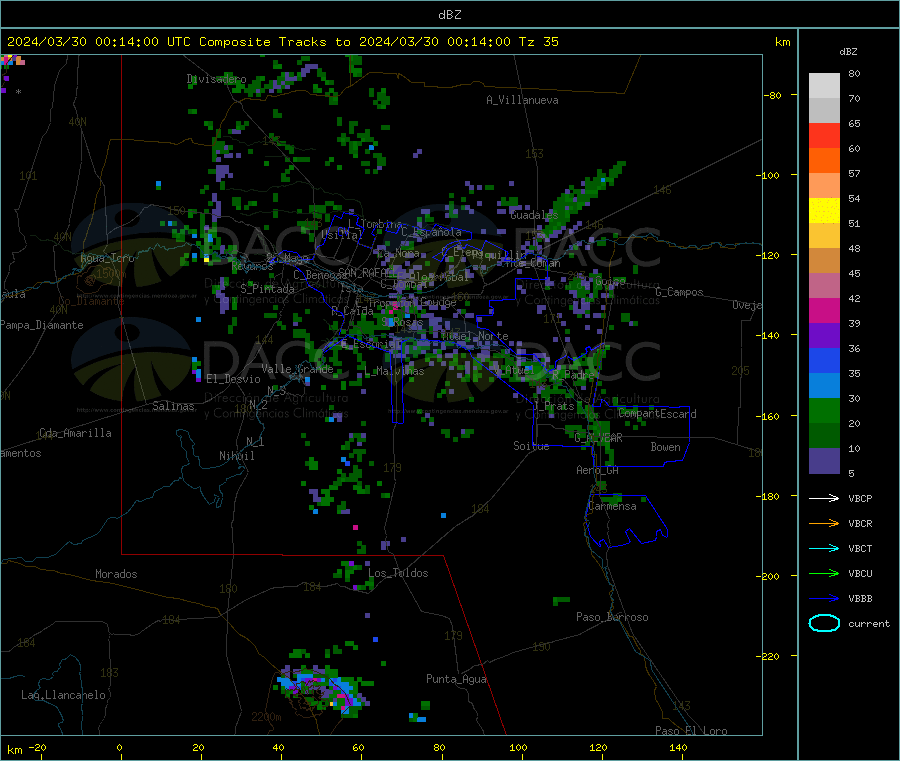
Task: Click the 'Tz 35' text in header
Action: [538, 42]
